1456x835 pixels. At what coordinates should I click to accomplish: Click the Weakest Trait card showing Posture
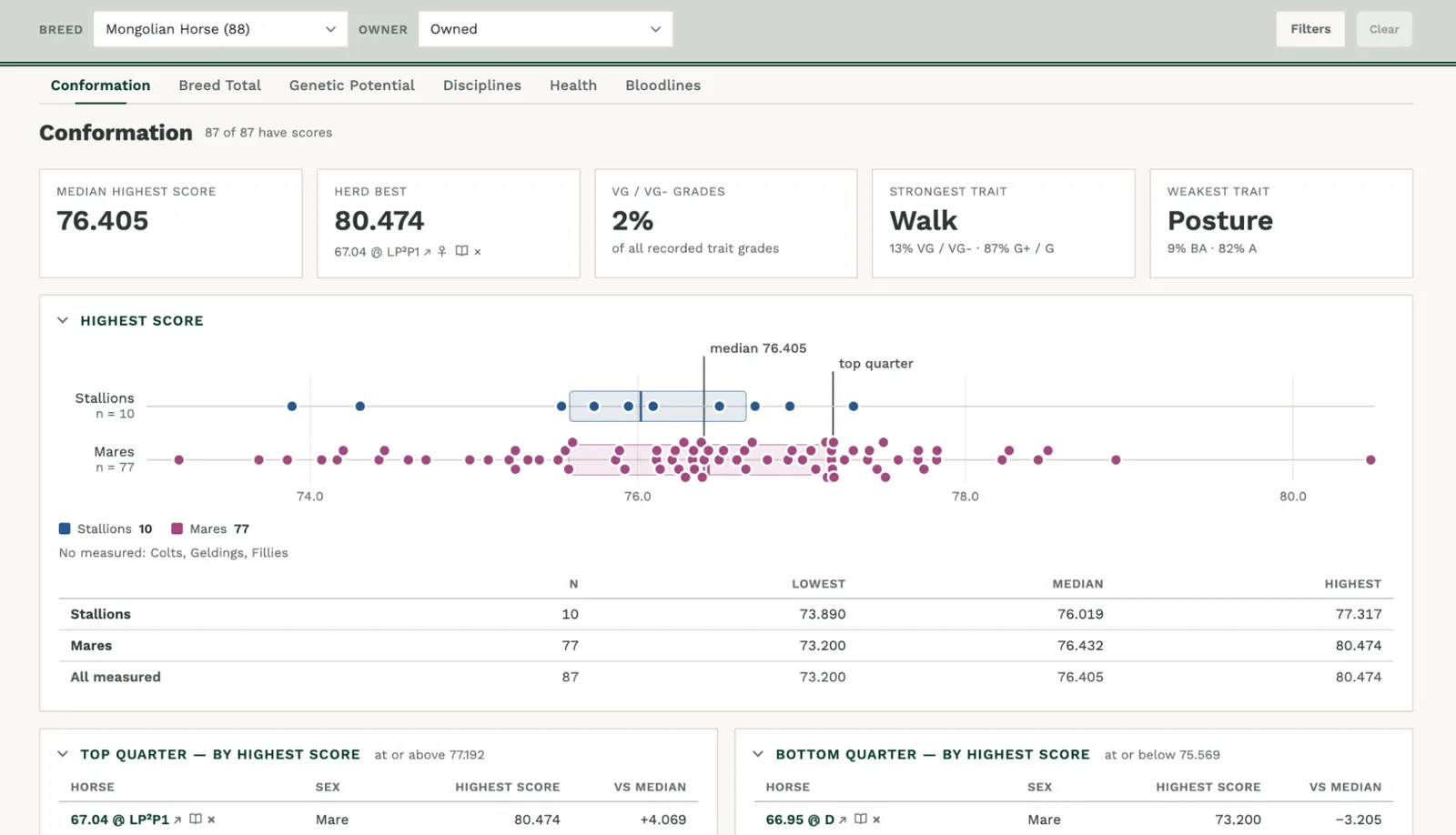pos(1281,223)
